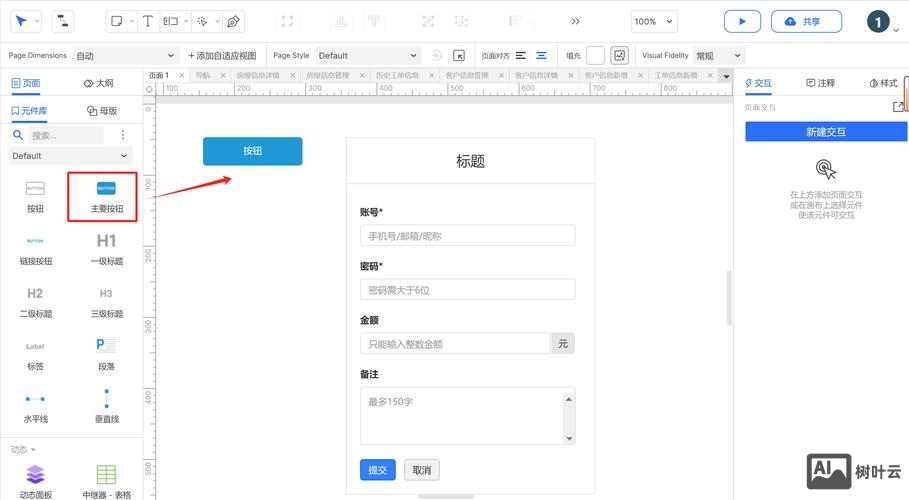This screenshot has width=909, height=500.
Task: Set page alignment to center
Action: (541, 56)
